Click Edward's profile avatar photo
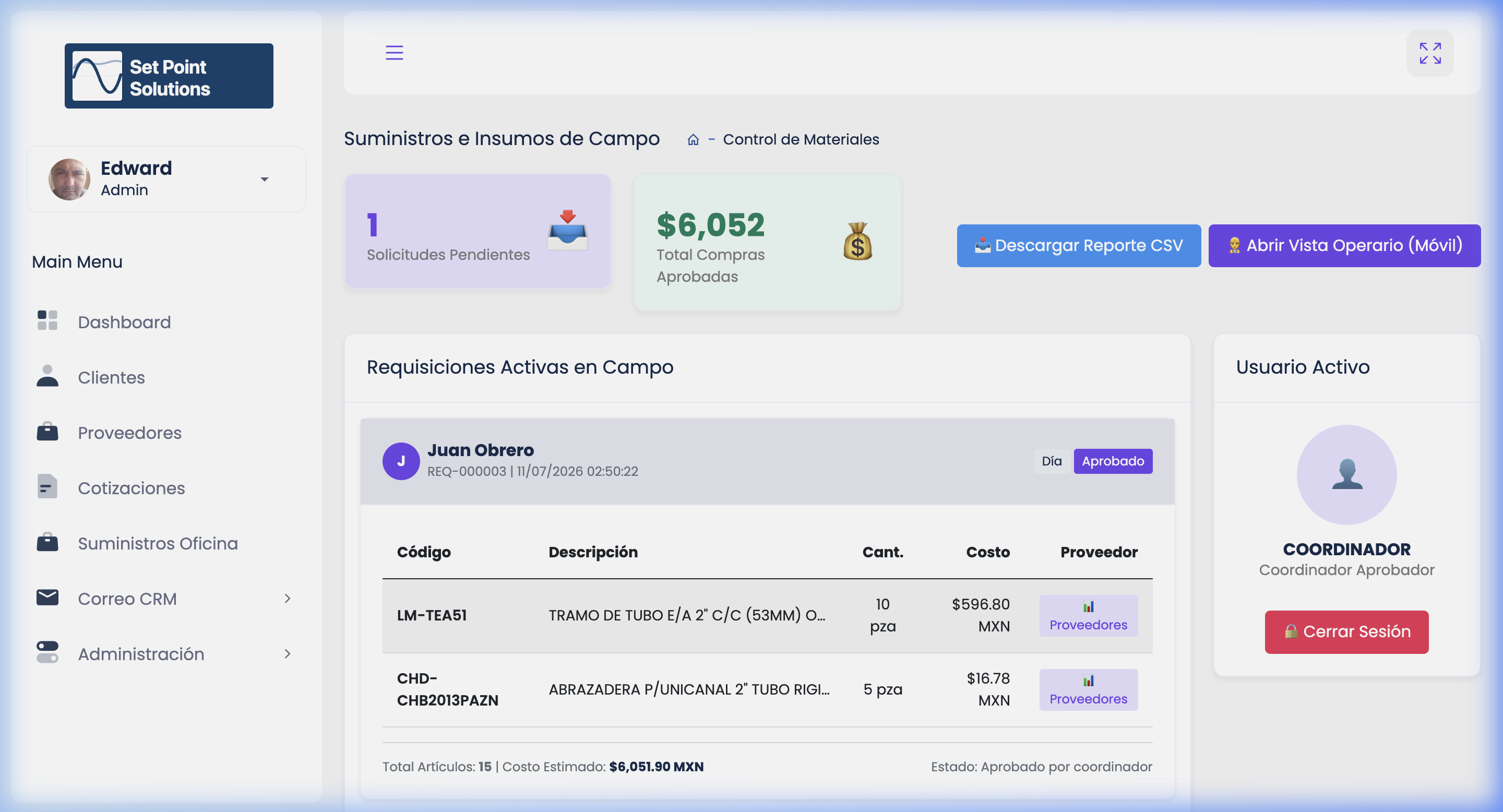 coord(69,179)
